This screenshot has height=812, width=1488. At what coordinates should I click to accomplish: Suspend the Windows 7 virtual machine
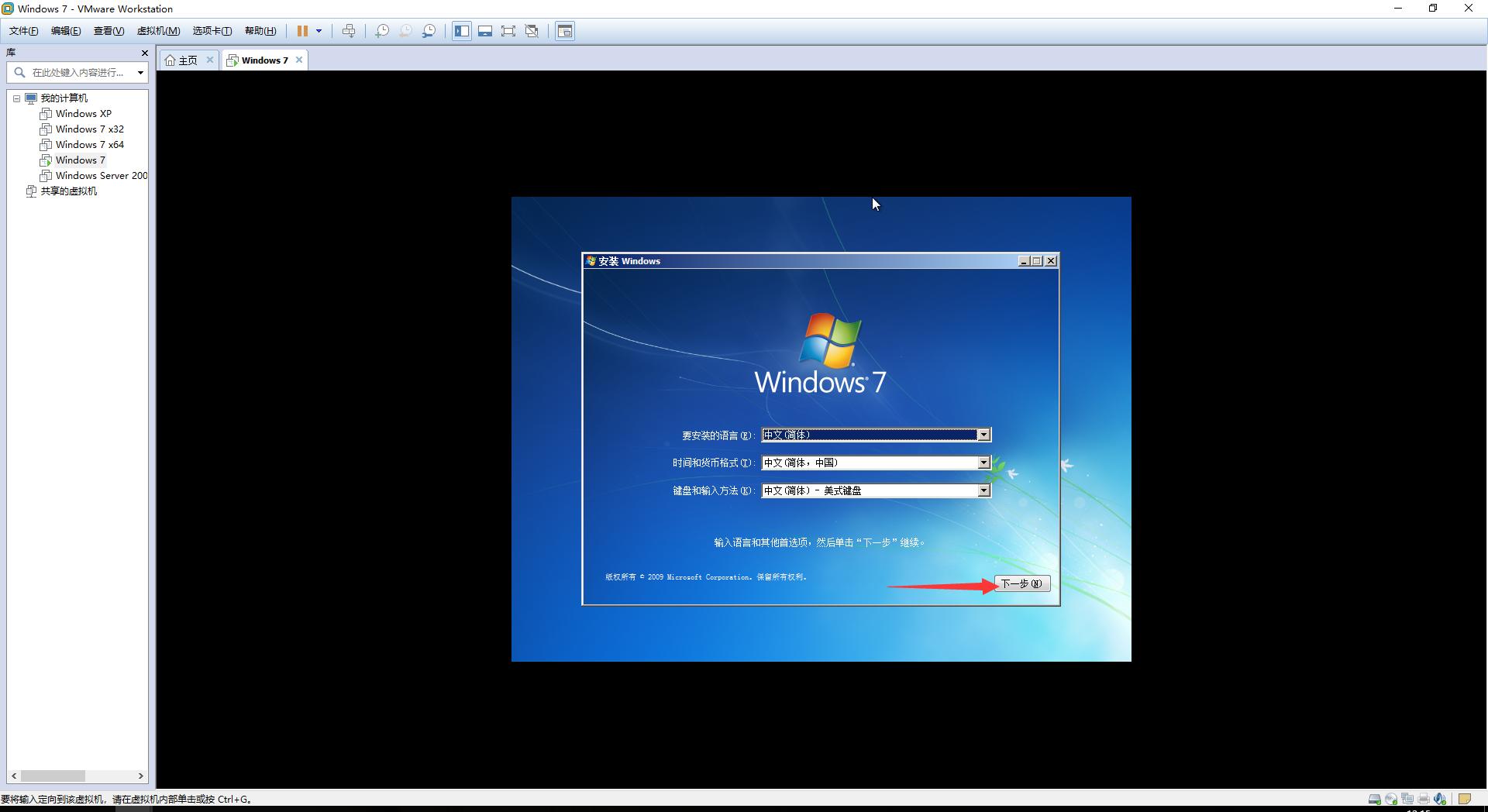click(x=301, y=31)
